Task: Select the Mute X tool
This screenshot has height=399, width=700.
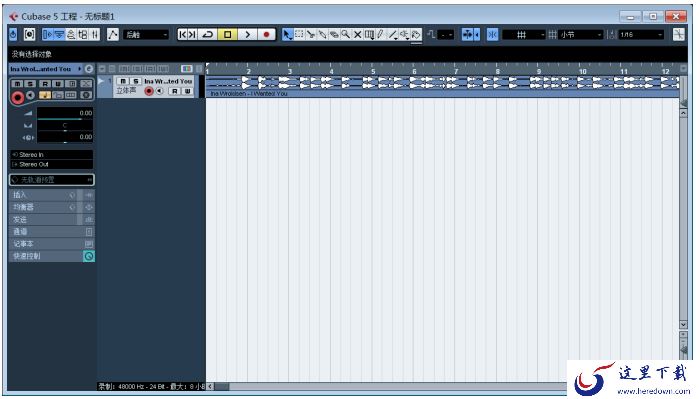Action: 357,34
